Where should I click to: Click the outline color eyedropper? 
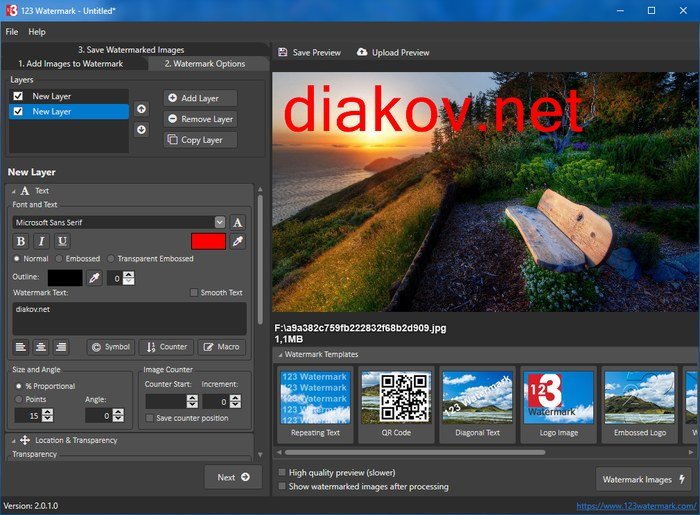94,277
